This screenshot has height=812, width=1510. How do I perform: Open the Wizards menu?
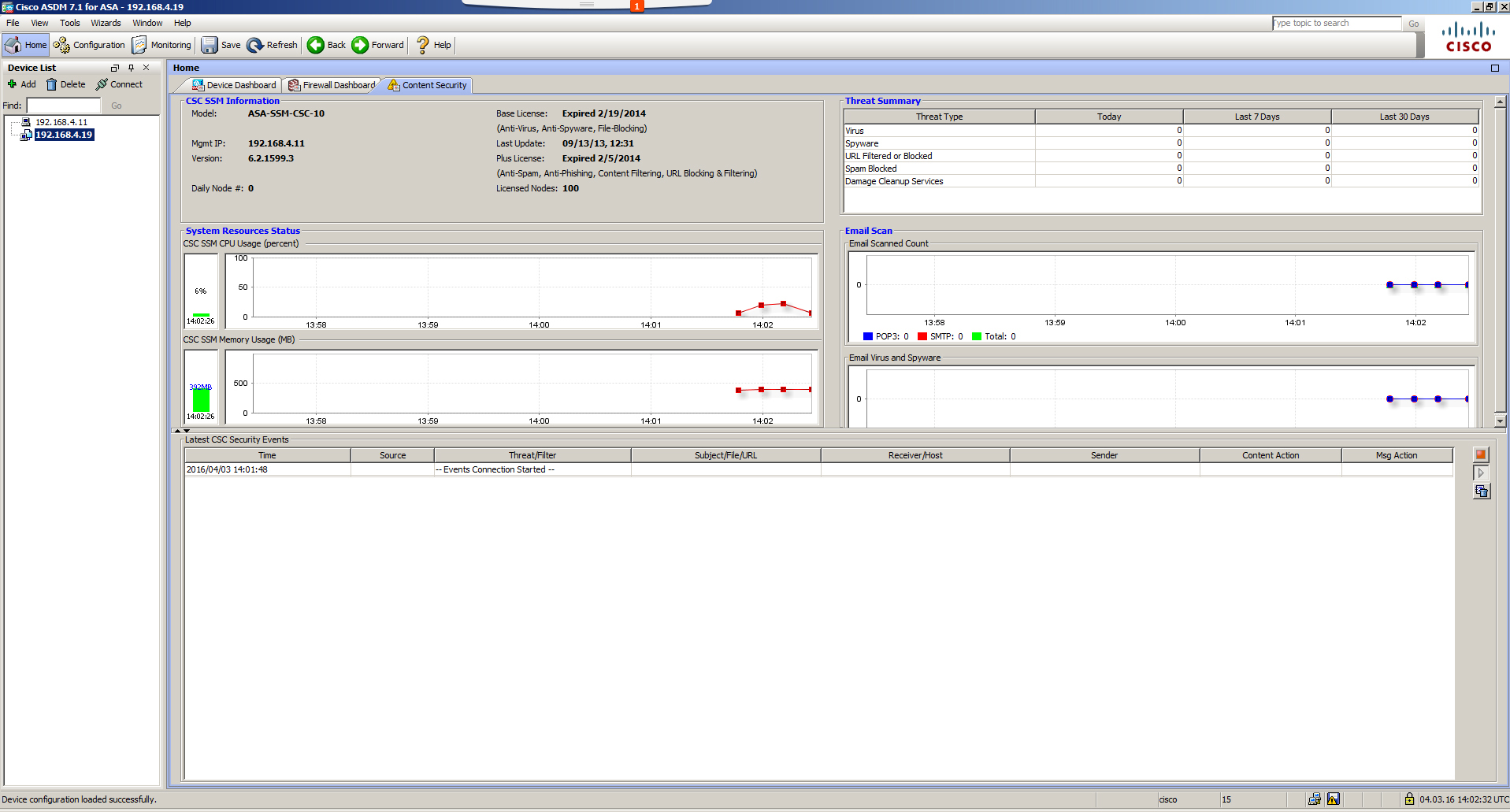tap(106, 23)
